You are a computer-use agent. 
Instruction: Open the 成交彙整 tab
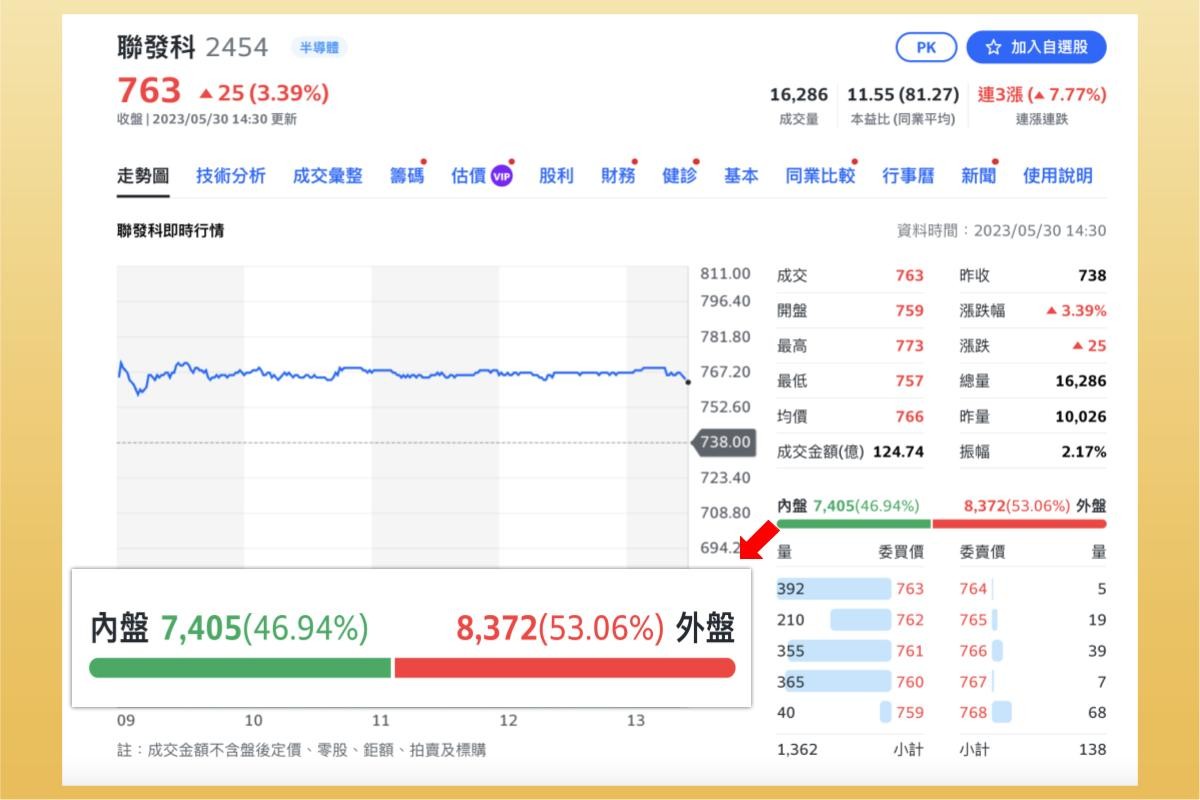click(x=328, y=176)
